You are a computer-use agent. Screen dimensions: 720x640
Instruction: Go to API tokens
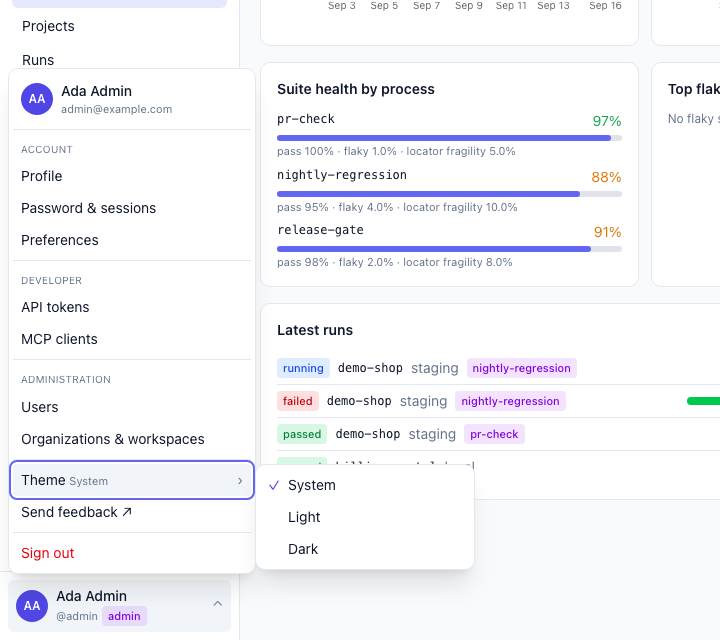(x=132, y=307)
